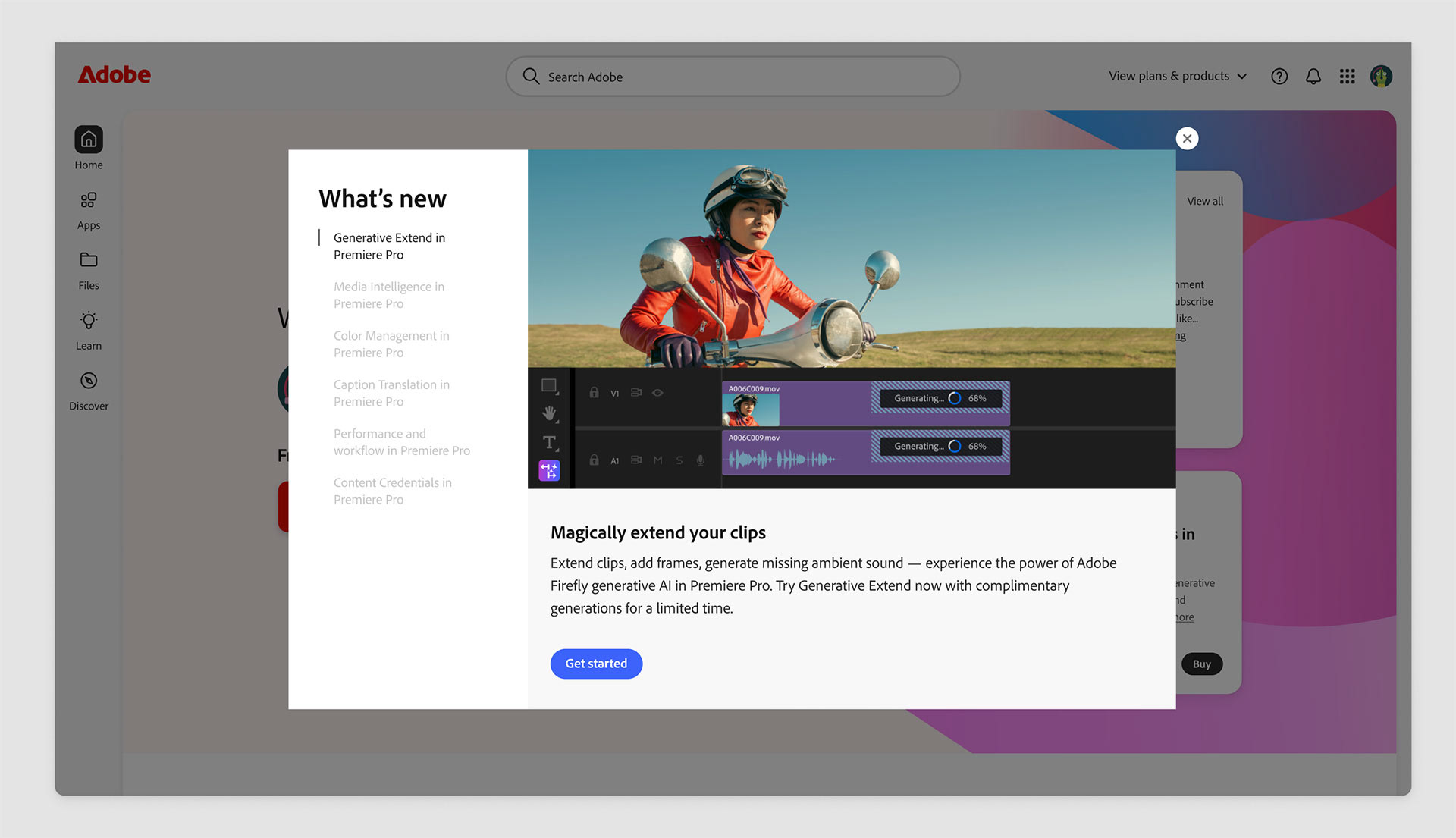Select Performance and workflow in Premiere Pro
This screenshot has height=838, width=1456.
(x=402, y=442)
